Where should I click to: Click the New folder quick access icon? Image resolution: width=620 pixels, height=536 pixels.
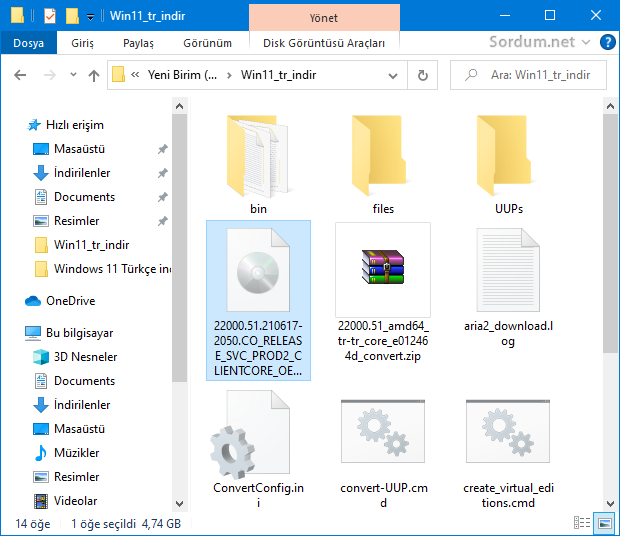point(72,16)
